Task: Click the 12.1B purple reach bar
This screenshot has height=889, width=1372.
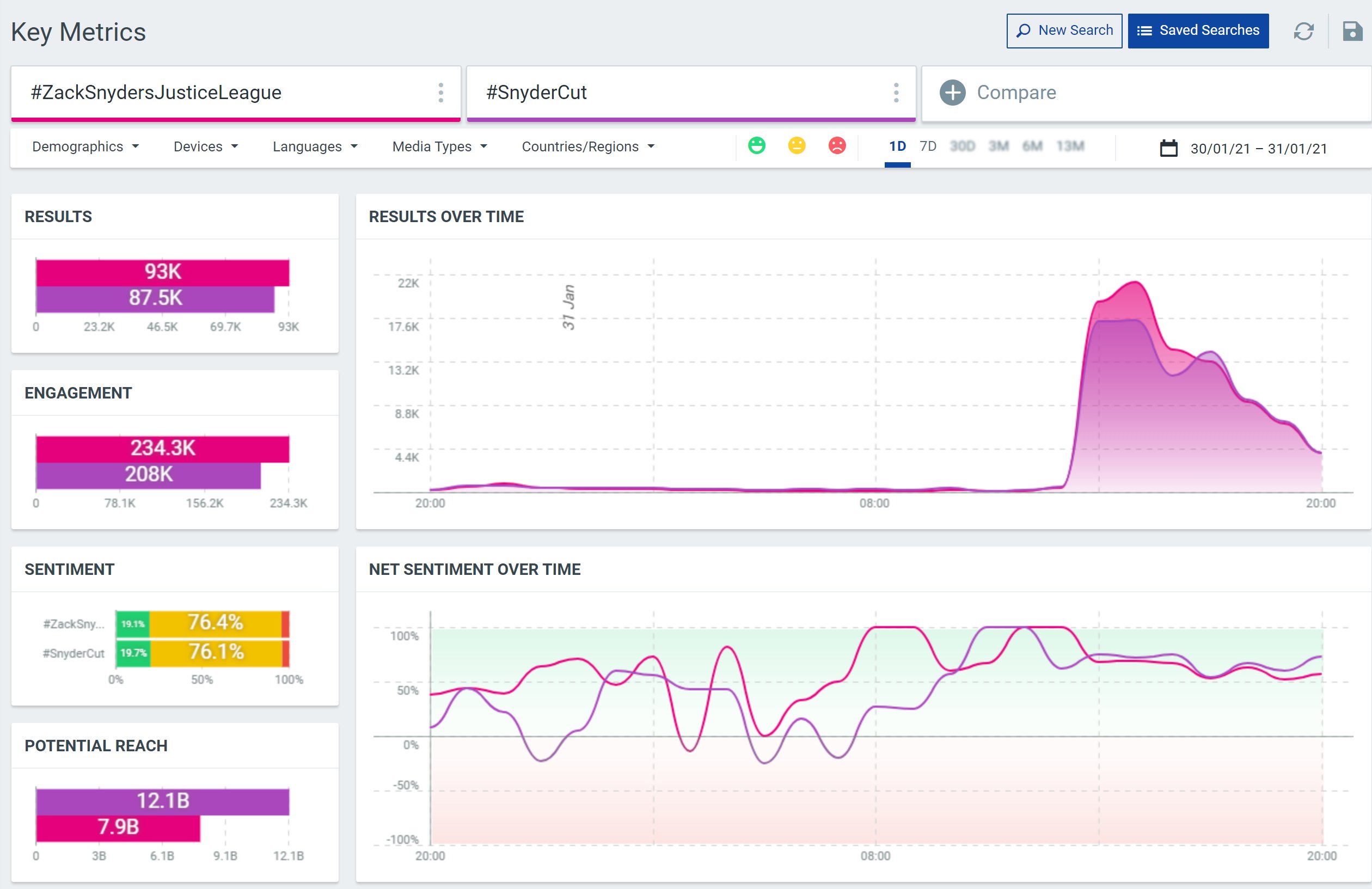Action: point(163,801)
